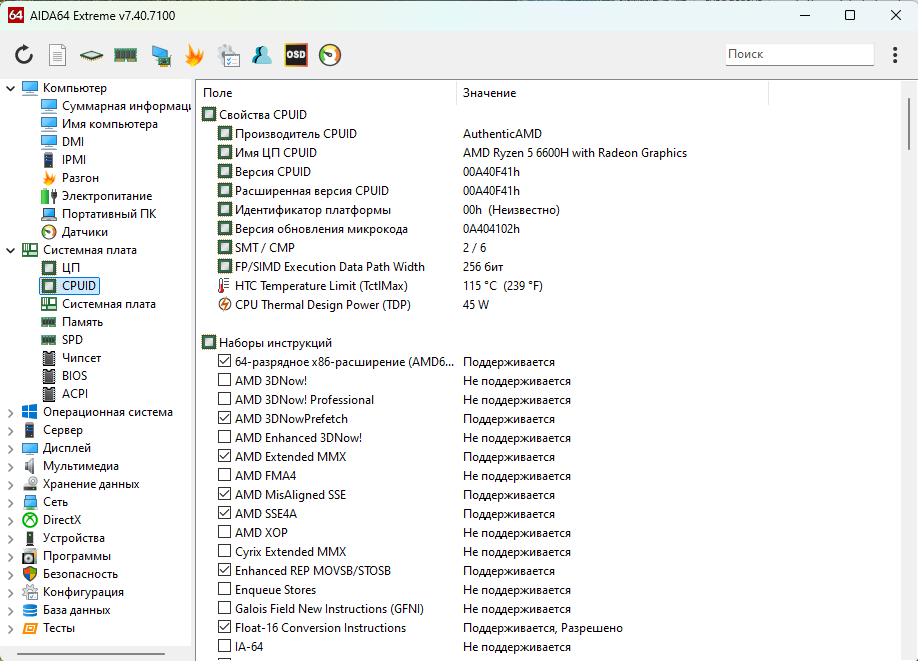This screenshot has height=661, width=918.
Task: Expand the Операционная система tree node
Action: tap(11, 412)
